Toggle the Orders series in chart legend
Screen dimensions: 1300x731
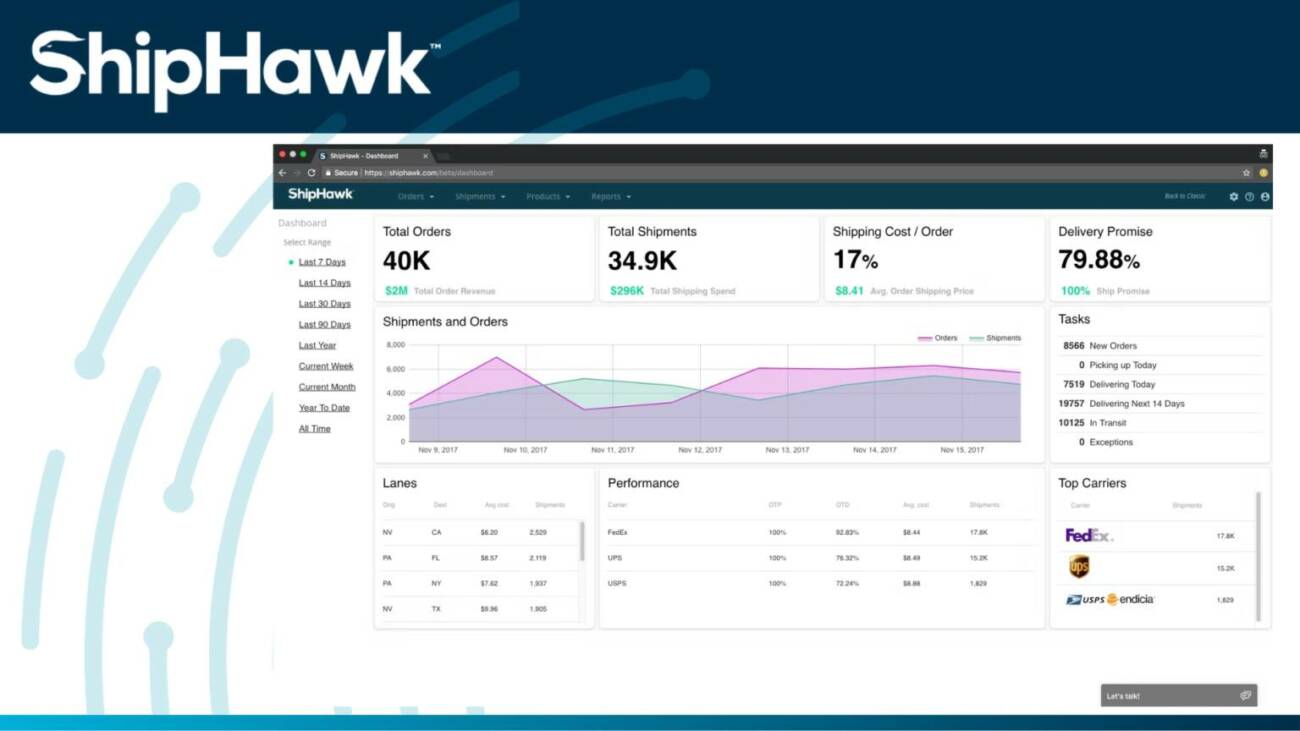(938, 338)
